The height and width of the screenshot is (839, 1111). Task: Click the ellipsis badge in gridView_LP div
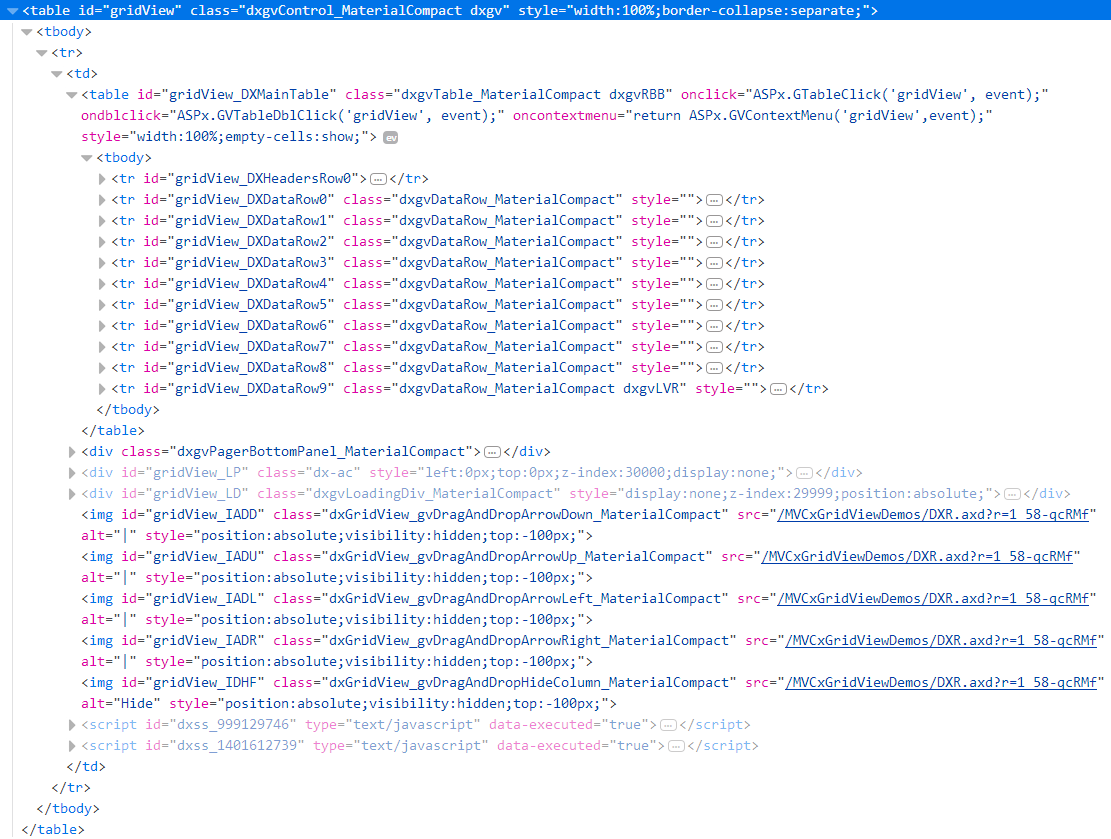pyautogui.click(x=804, y=473)
